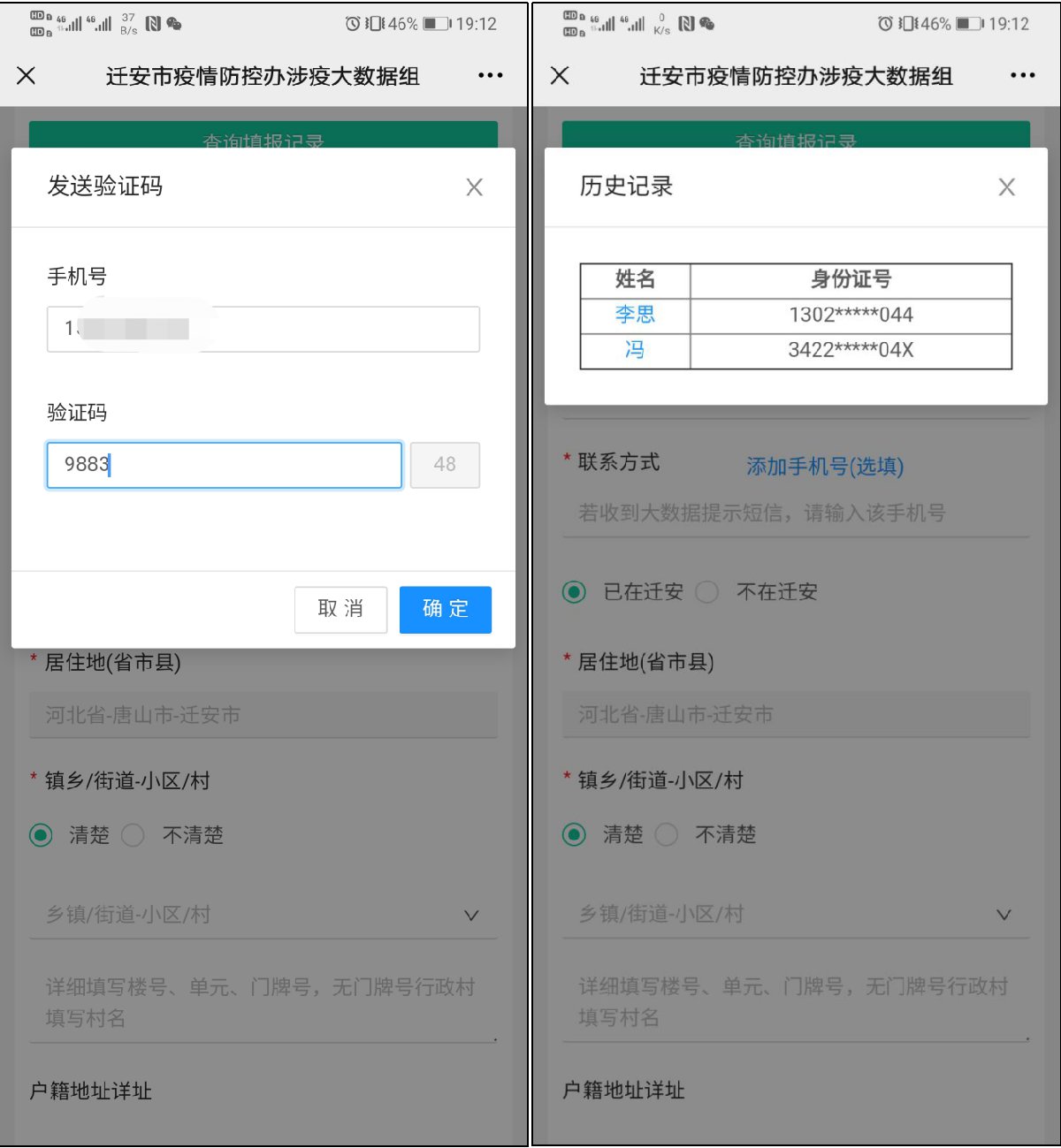Click ID number 3422*****04X cell
1061x1148 pixels.
coord(851,350)
